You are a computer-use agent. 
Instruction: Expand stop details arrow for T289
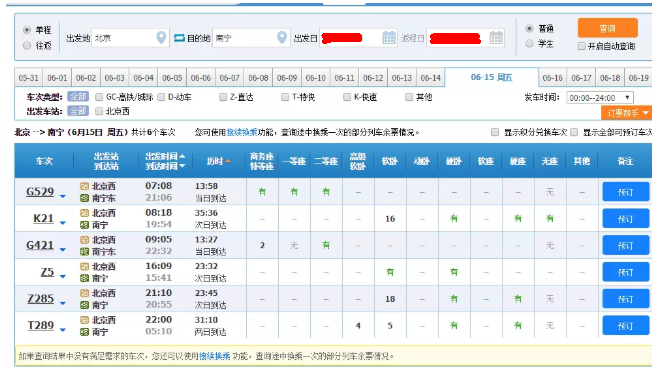click(63, 330)
